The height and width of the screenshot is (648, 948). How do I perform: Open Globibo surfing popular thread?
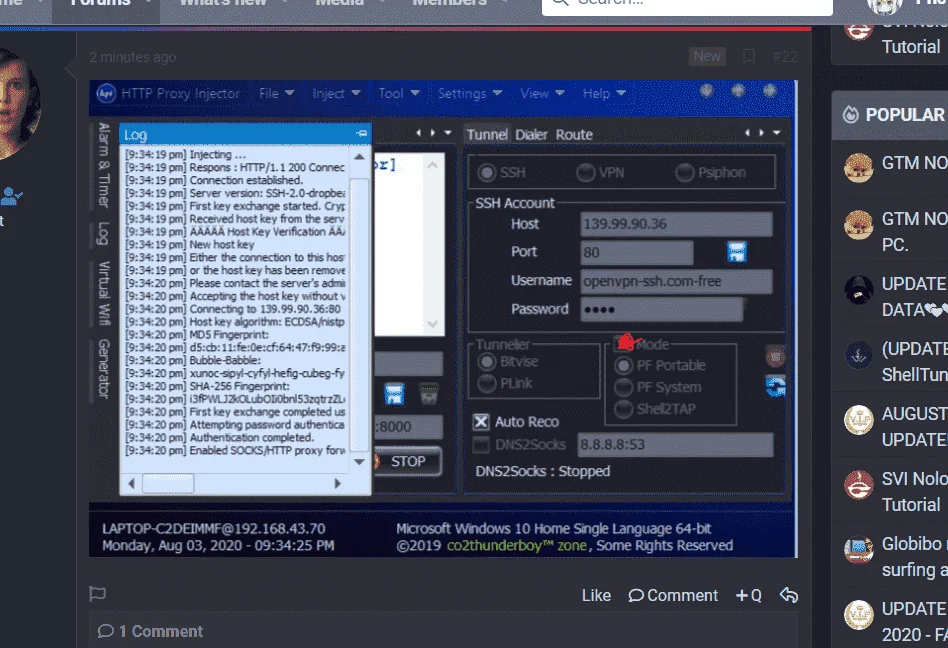click(914, 557)
